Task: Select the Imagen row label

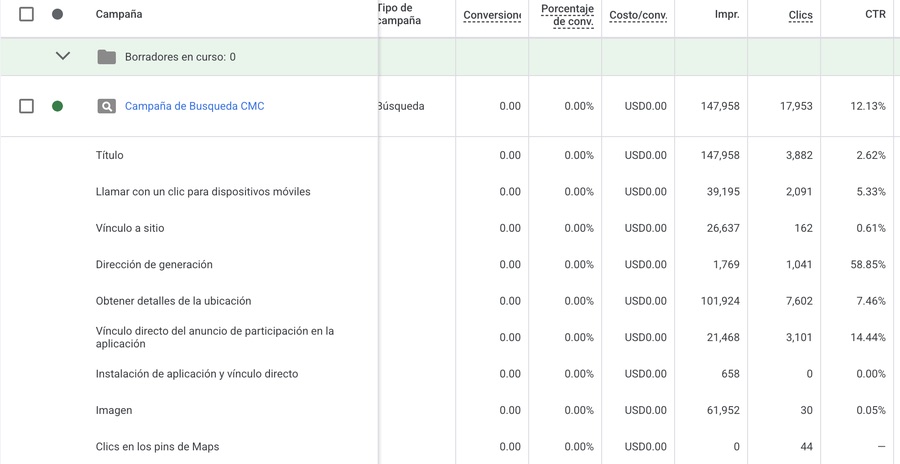Action: click(x=114, y=410)
